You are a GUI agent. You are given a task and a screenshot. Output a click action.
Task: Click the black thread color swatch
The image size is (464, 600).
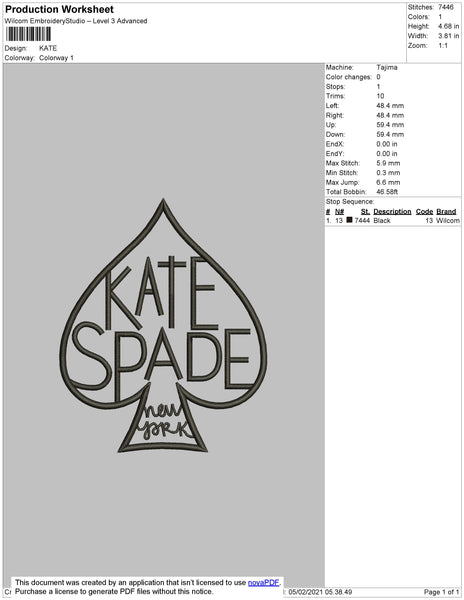coord(349,220)
